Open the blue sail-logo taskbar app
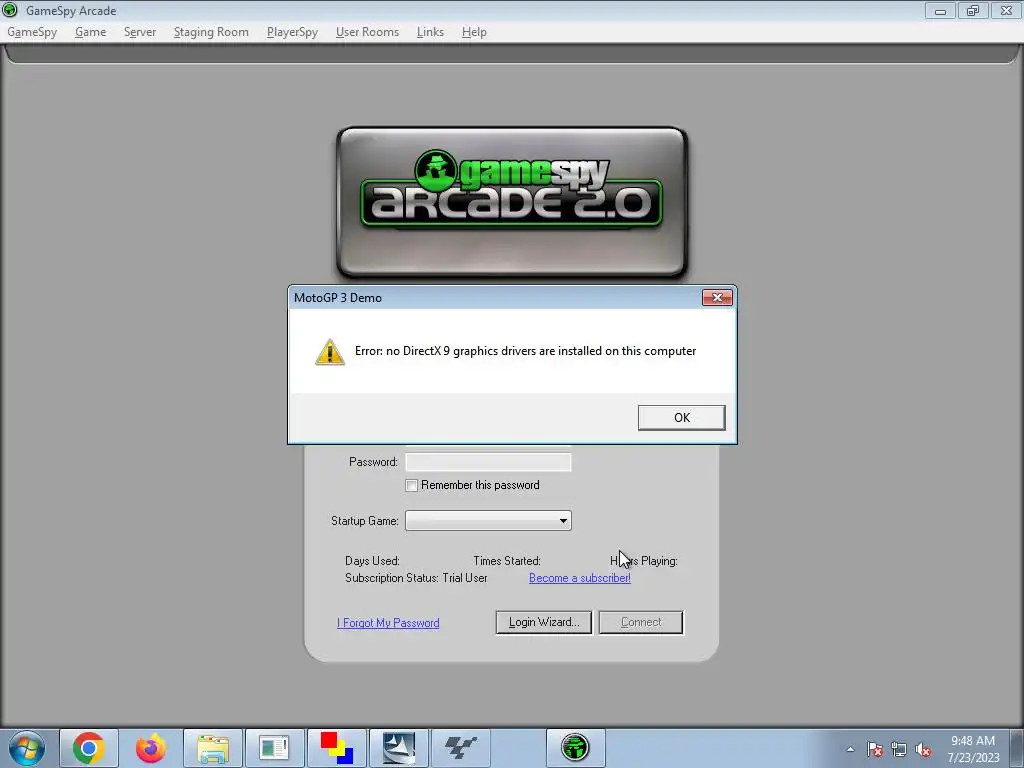This screenshot has height=768, width=1024. coord(398,748)
